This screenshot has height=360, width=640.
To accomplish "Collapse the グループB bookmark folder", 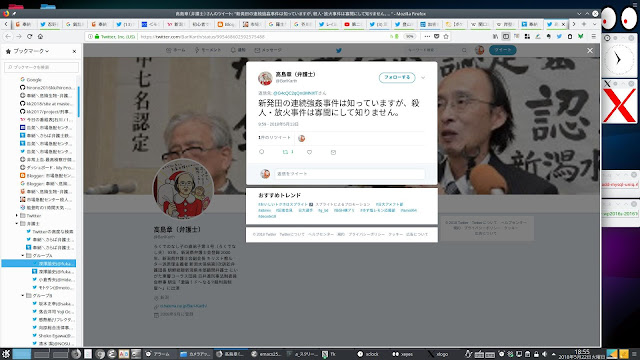I will click(x=23, y=296).
